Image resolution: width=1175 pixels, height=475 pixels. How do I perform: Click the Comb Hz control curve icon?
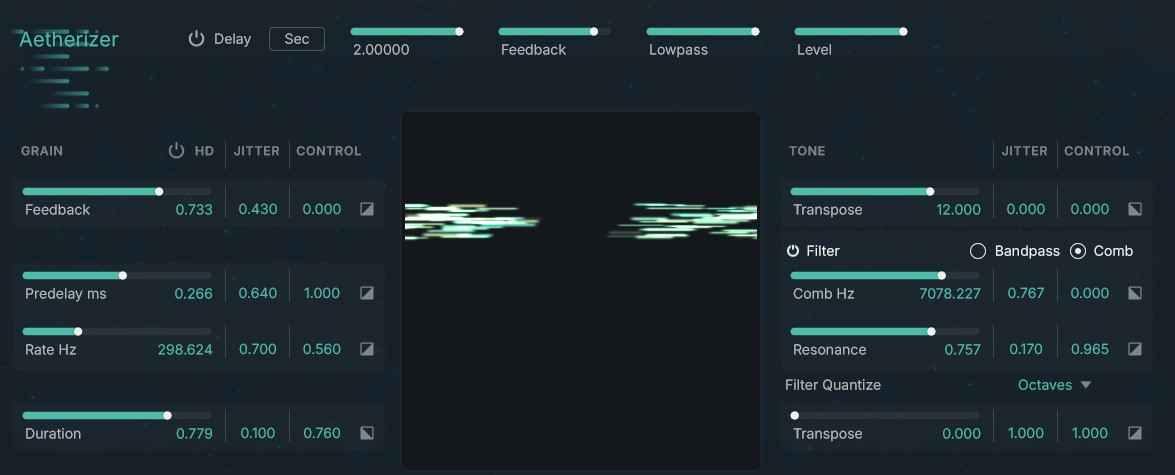(1135, 293)
